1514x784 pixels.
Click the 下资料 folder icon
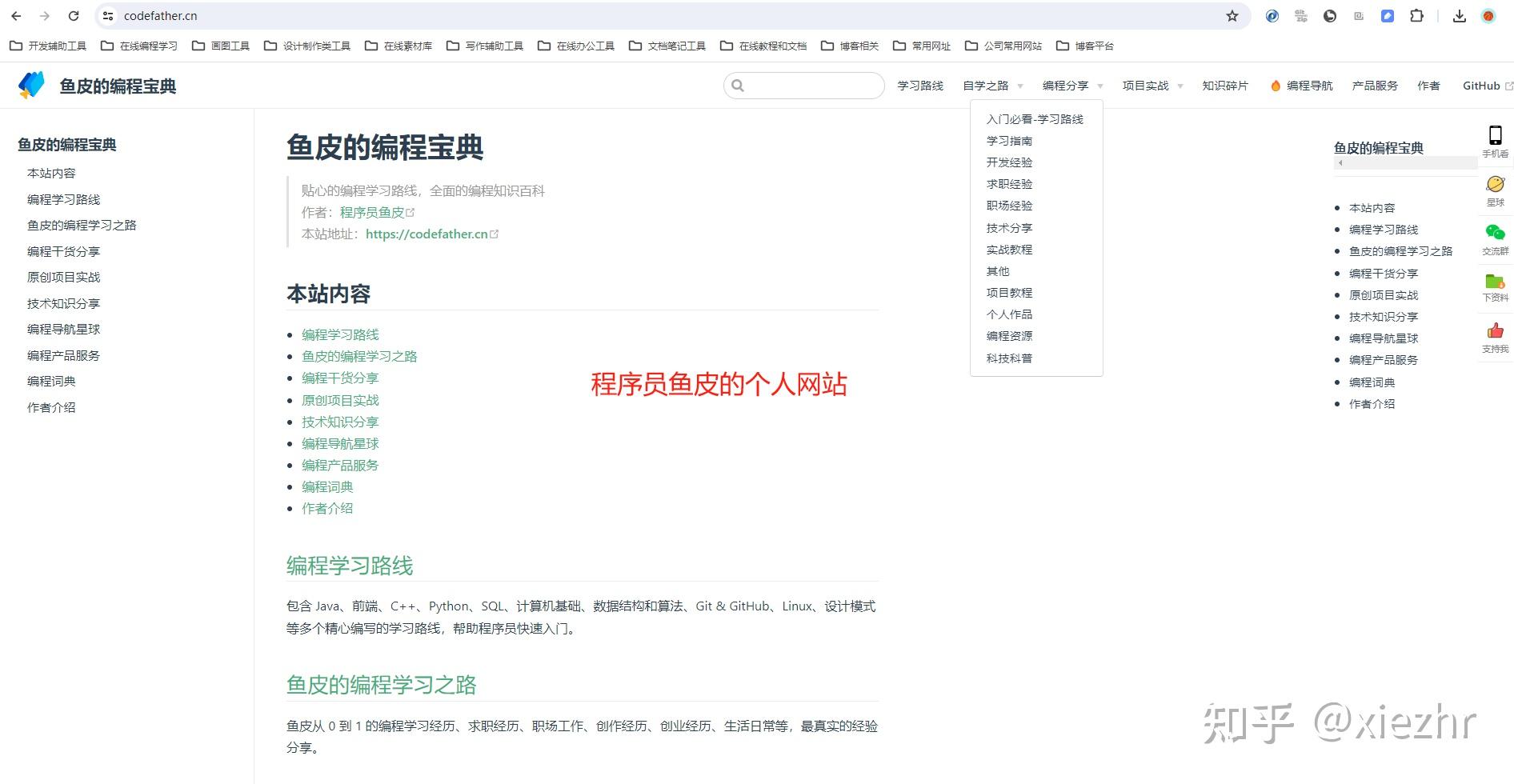tap(1495, 281)
